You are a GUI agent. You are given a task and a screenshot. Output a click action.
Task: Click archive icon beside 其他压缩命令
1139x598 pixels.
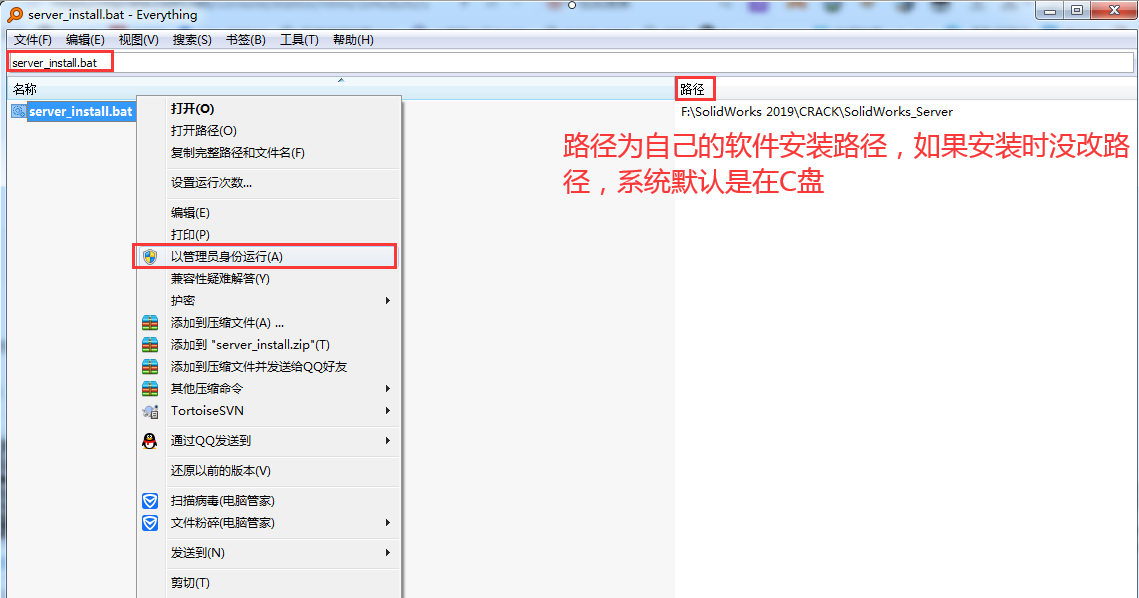pyautogui.click(x=150, y=389)
